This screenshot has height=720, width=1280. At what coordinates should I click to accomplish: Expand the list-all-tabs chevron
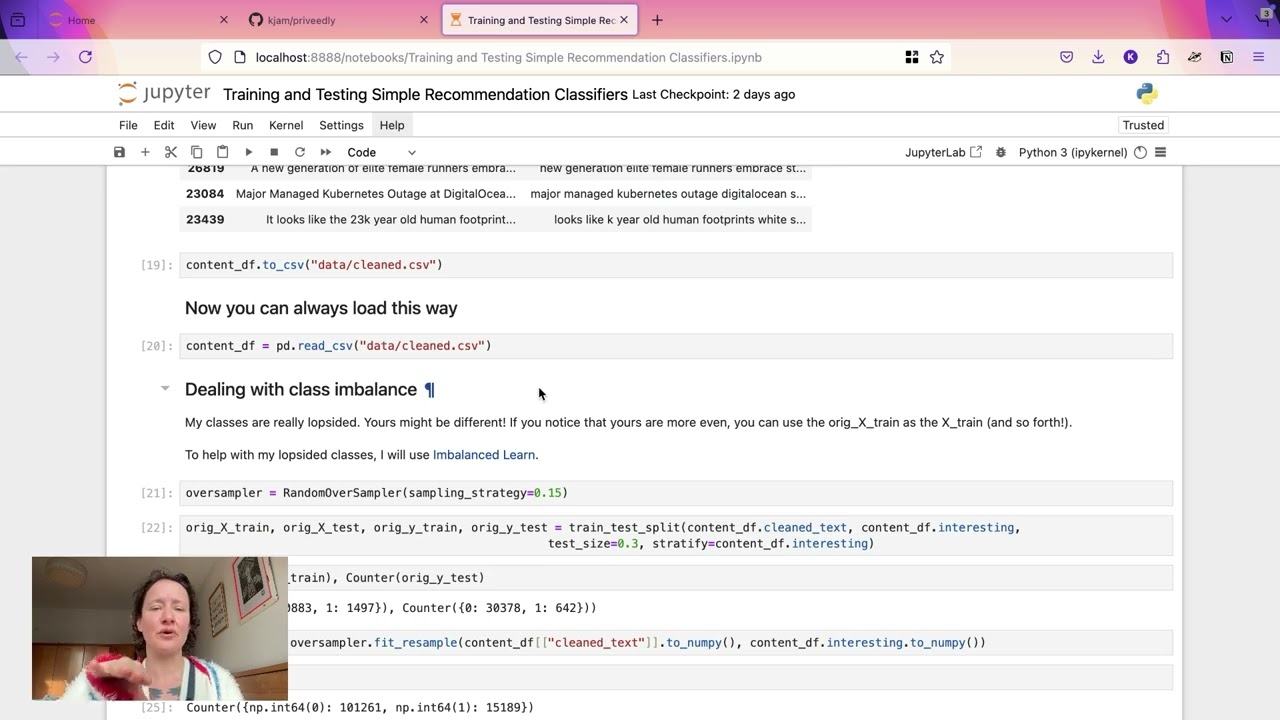click(x=1226, y=20)
